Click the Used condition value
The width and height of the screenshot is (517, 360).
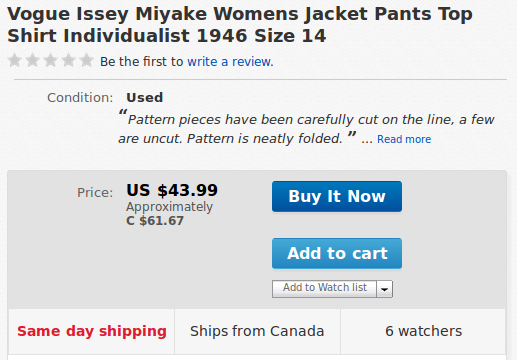point(145,98)
